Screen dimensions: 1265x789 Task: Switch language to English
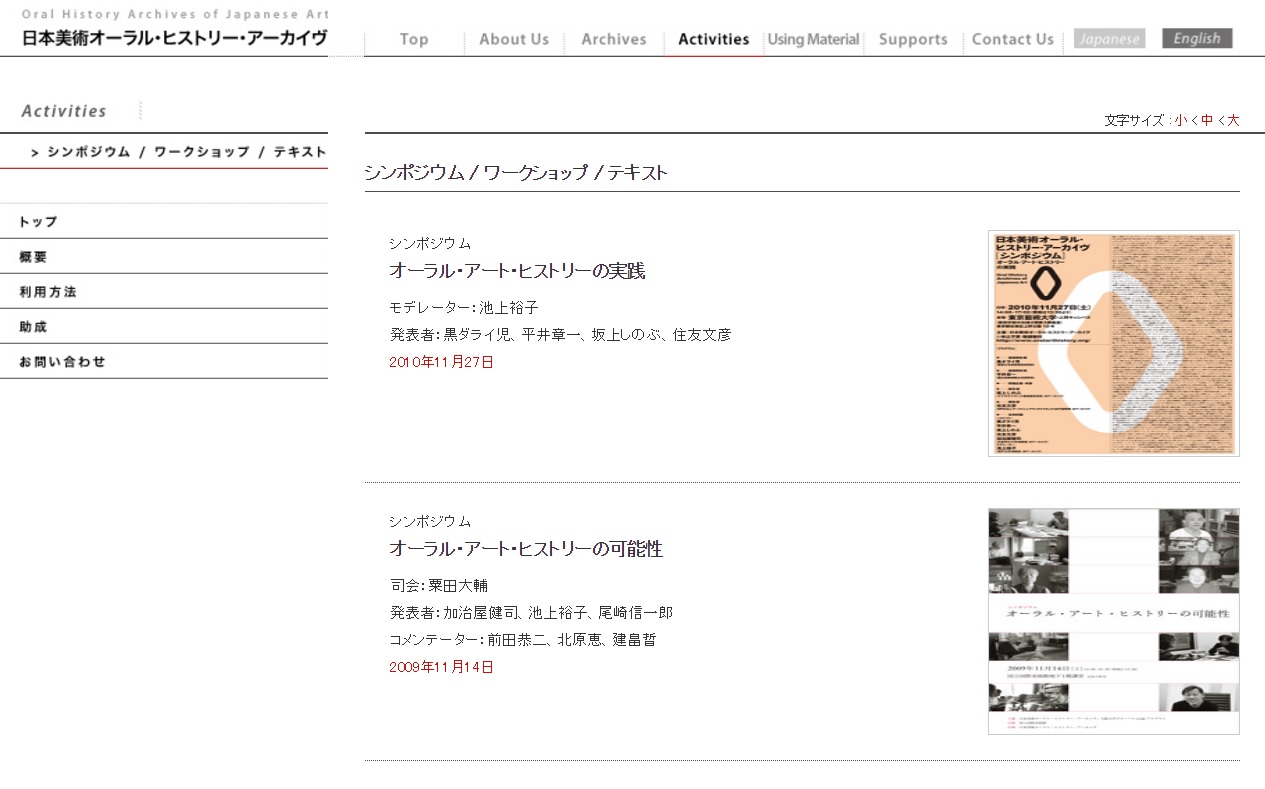[x=1197, y=38]
